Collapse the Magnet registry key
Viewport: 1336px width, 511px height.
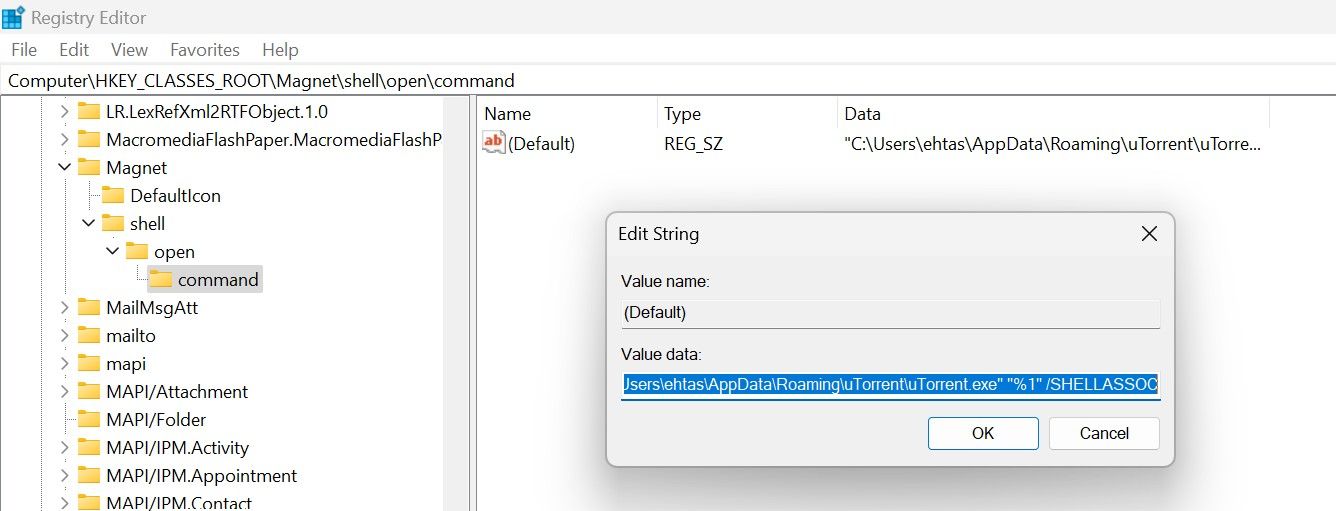(x=65, y=167)
